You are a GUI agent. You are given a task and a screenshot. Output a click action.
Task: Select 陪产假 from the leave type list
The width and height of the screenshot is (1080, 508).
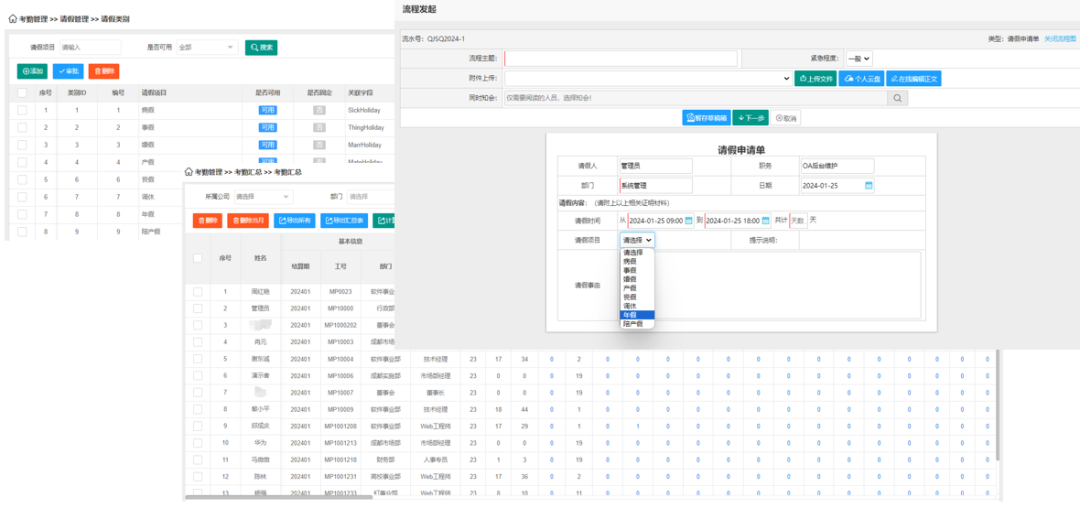click(637, 324)
